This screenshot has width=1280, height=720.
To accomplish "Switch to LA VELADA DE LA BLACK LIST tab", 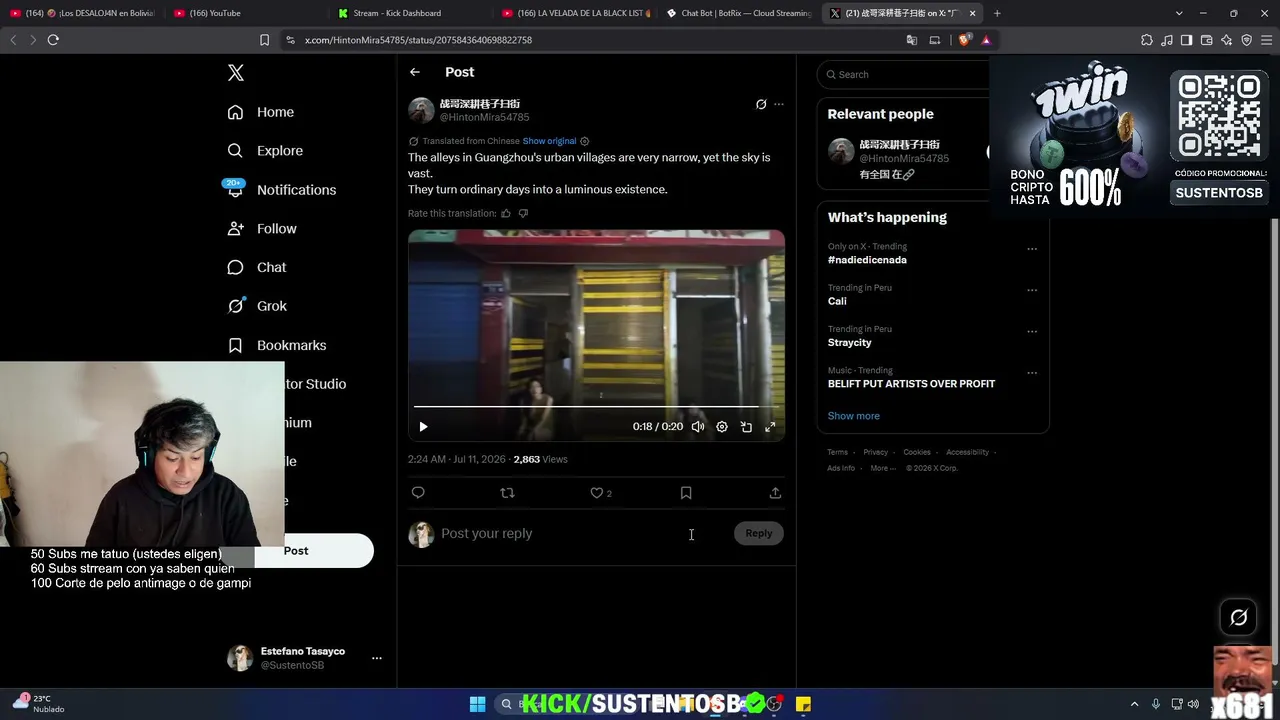I will pos(577,13).
